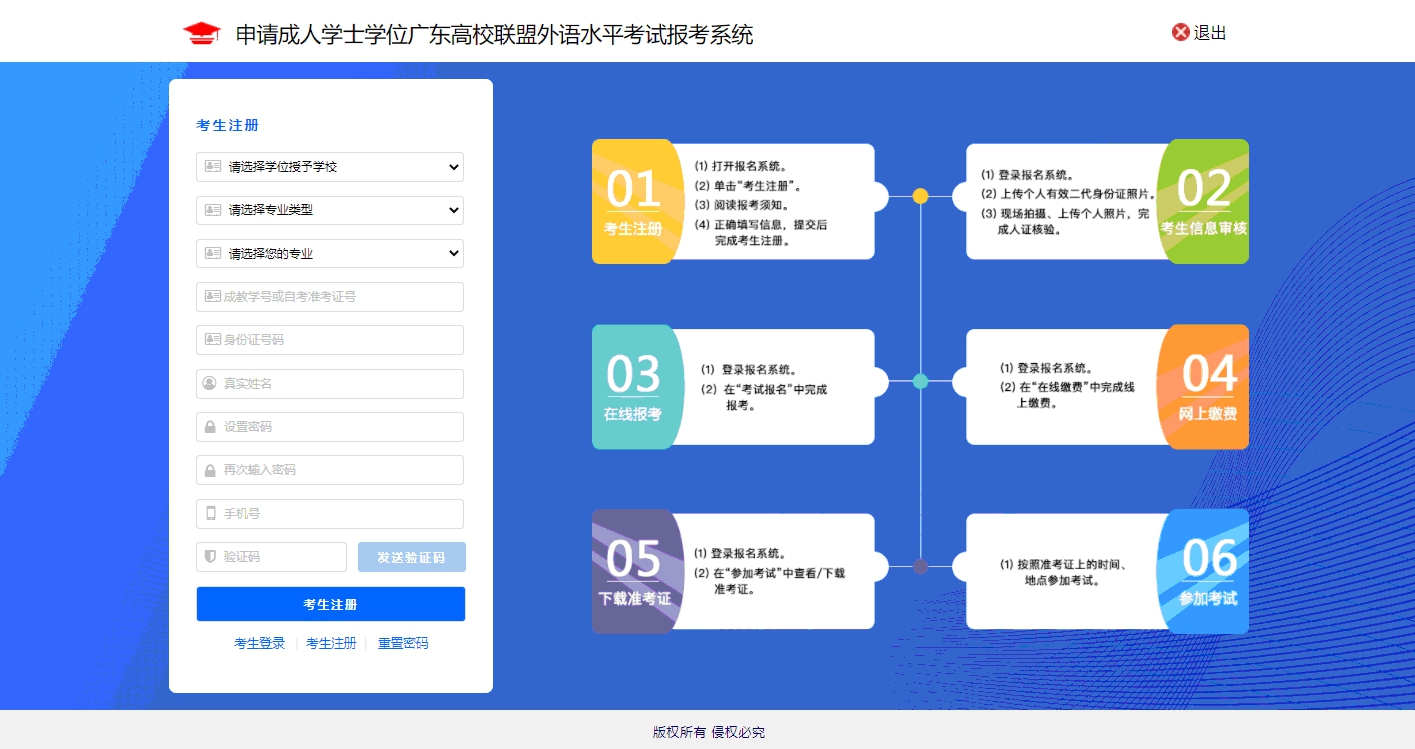
Task: Click the blue 考生注册 submit button
Action: coord(331,604)
